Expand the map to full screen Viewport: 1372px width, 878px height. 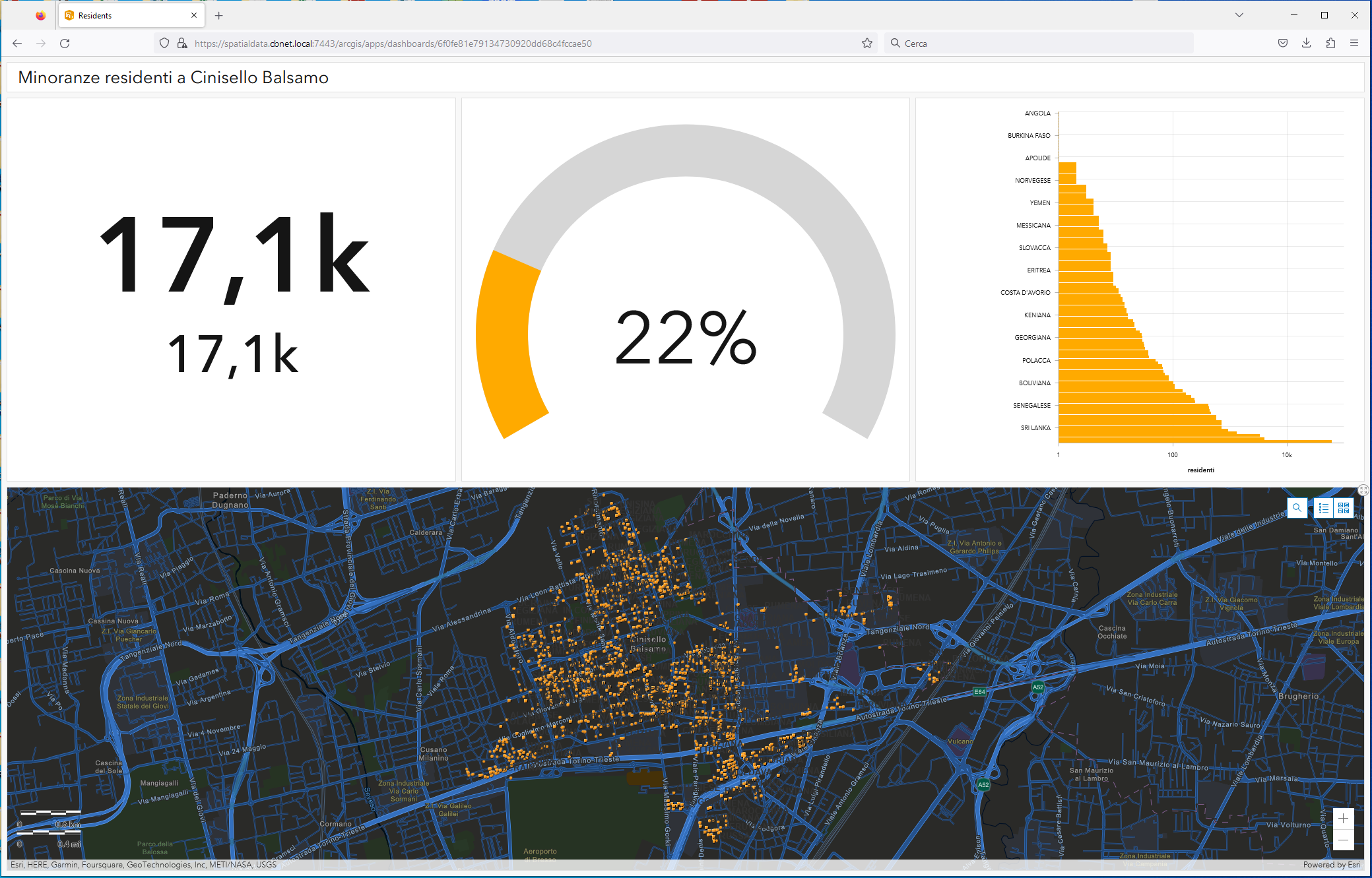(x=1363, y=489)
